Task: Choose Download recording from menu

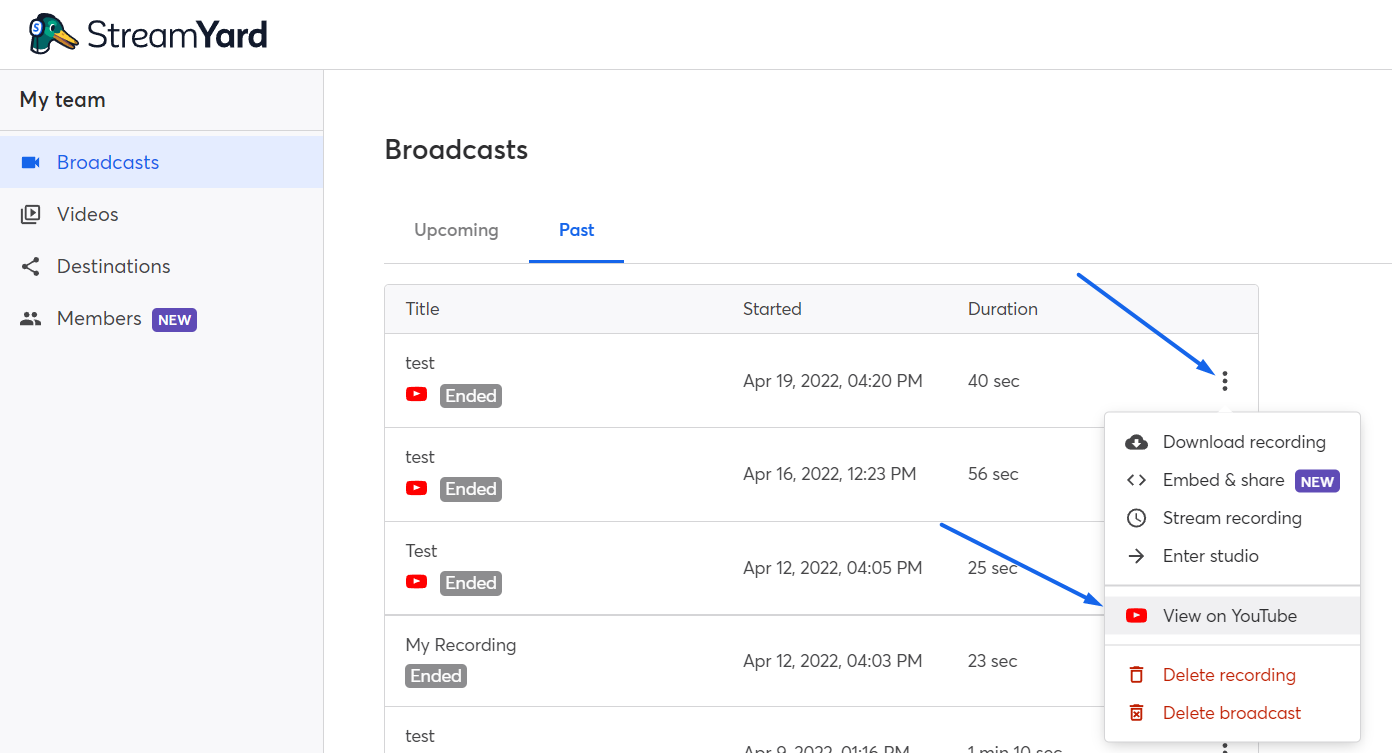Action: coord(1232,442)
